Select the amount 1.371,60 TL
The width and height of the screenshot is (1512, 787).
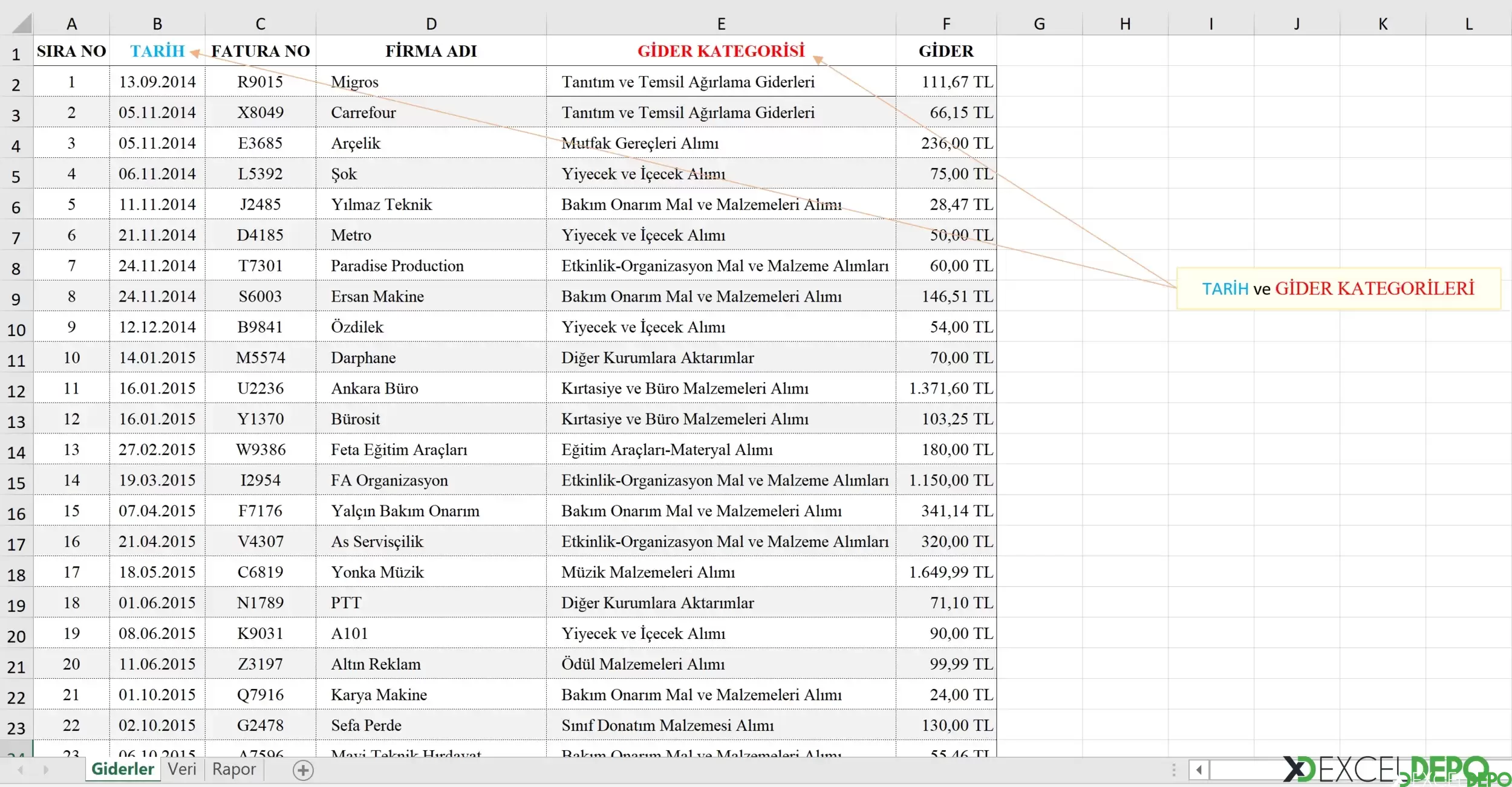click(946, 388)
